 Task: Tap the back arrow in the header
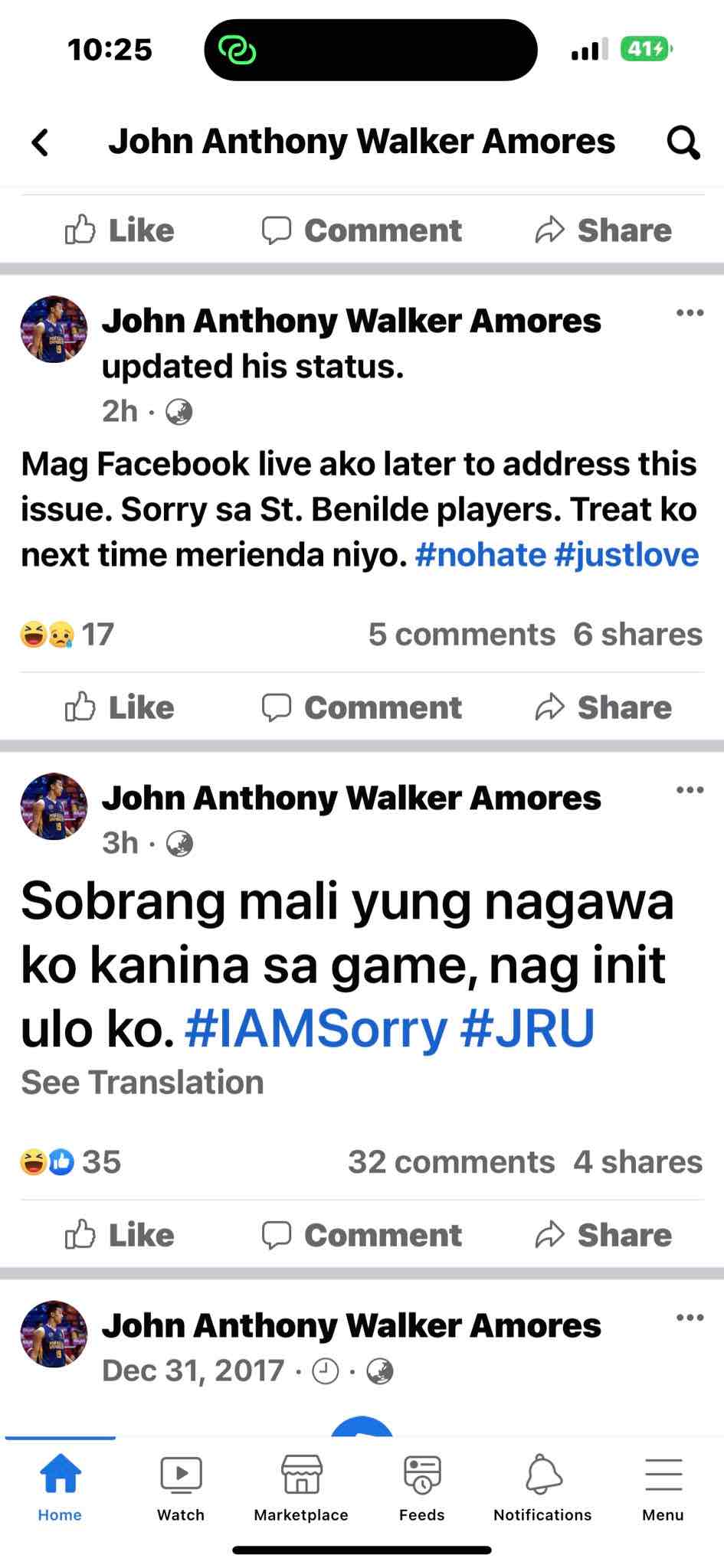pyautogui.click(x=41, y=142)
